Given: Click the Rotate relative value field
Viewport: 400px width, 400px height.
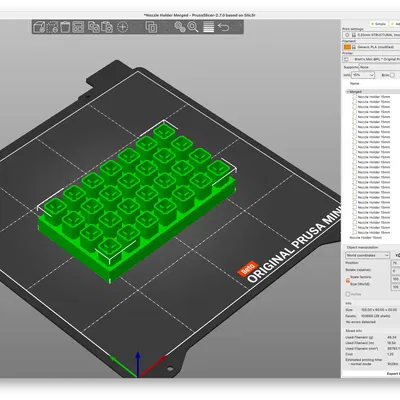Looking at the screenshot, I should click(395, 271).
